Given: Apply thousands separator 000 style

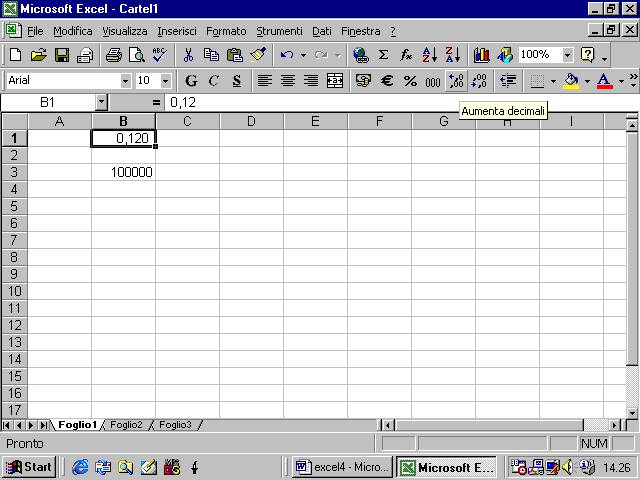Looking at the screenshot, I should point(433,81).
